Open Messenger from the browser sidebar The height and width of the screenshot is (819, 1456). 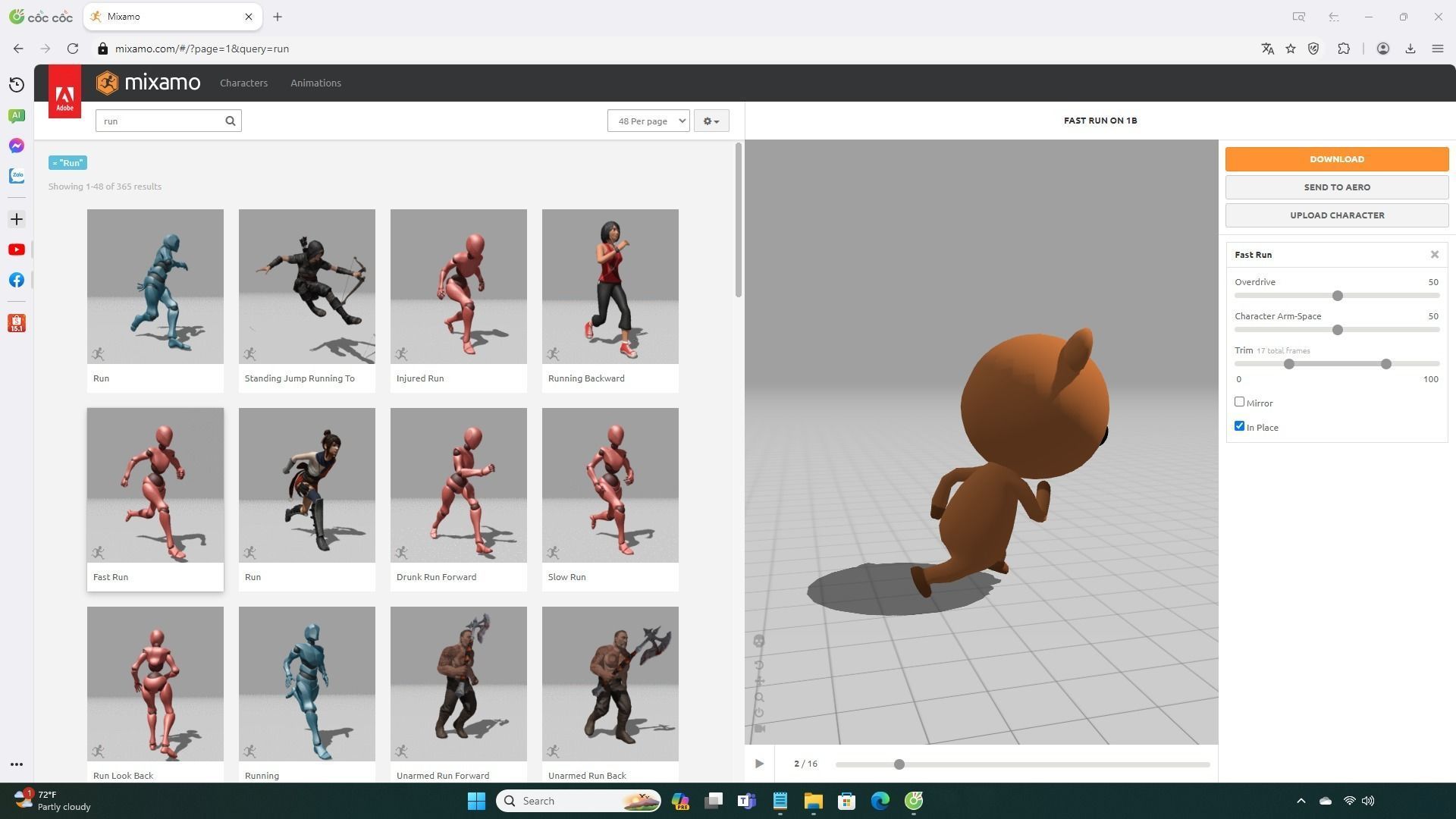tap(17, 146)
